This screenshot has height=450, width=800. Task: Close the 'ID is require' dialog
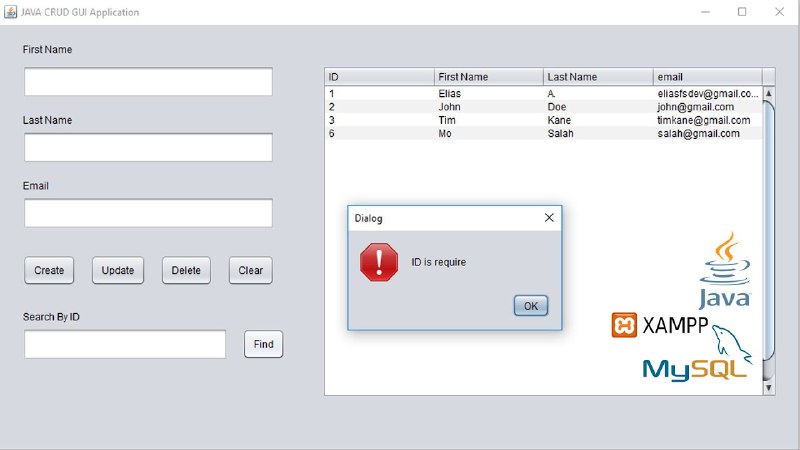(x=549, y=218)
